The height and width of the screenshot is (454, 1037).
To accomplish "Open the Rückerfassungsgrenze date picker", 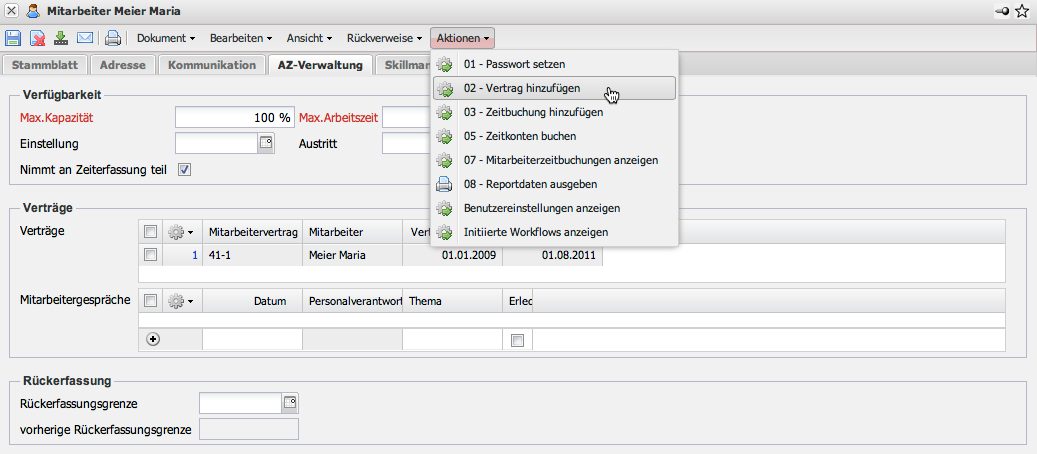I will click(290, 403).
